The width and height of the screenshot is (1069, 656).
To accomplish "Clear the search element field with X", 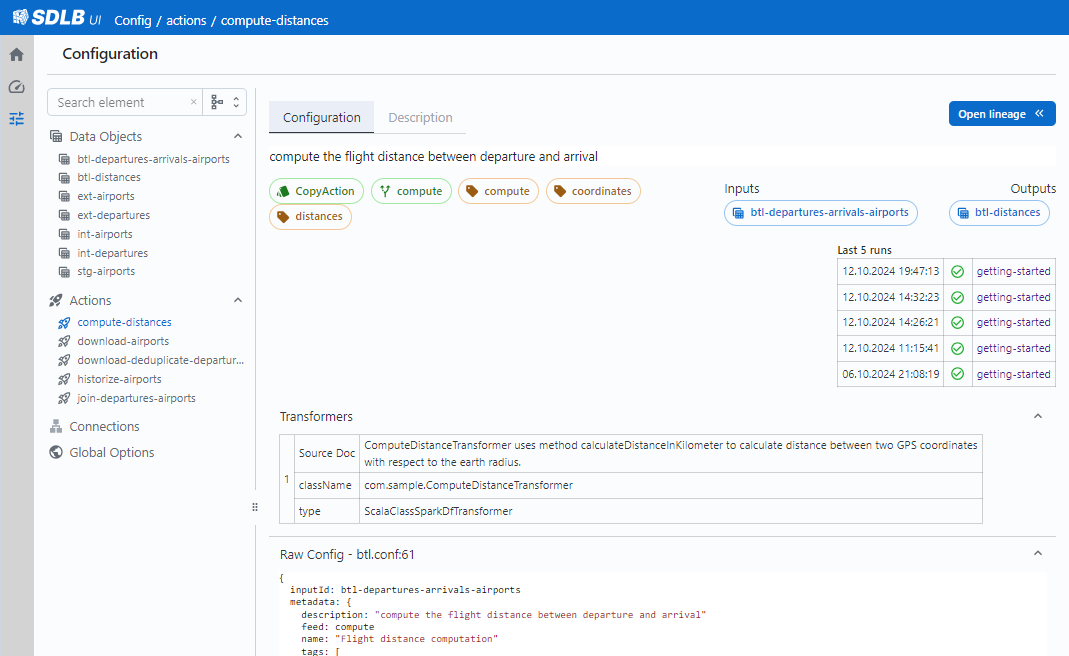I will click(193, 102).
